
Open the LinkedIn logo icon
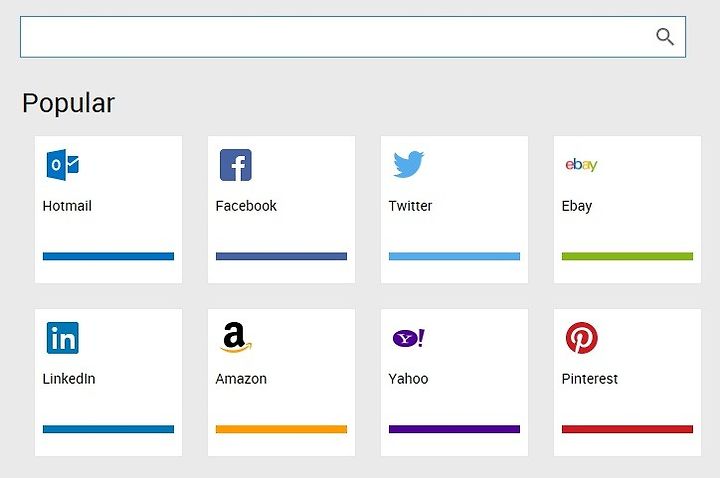[x=63, y=338]
